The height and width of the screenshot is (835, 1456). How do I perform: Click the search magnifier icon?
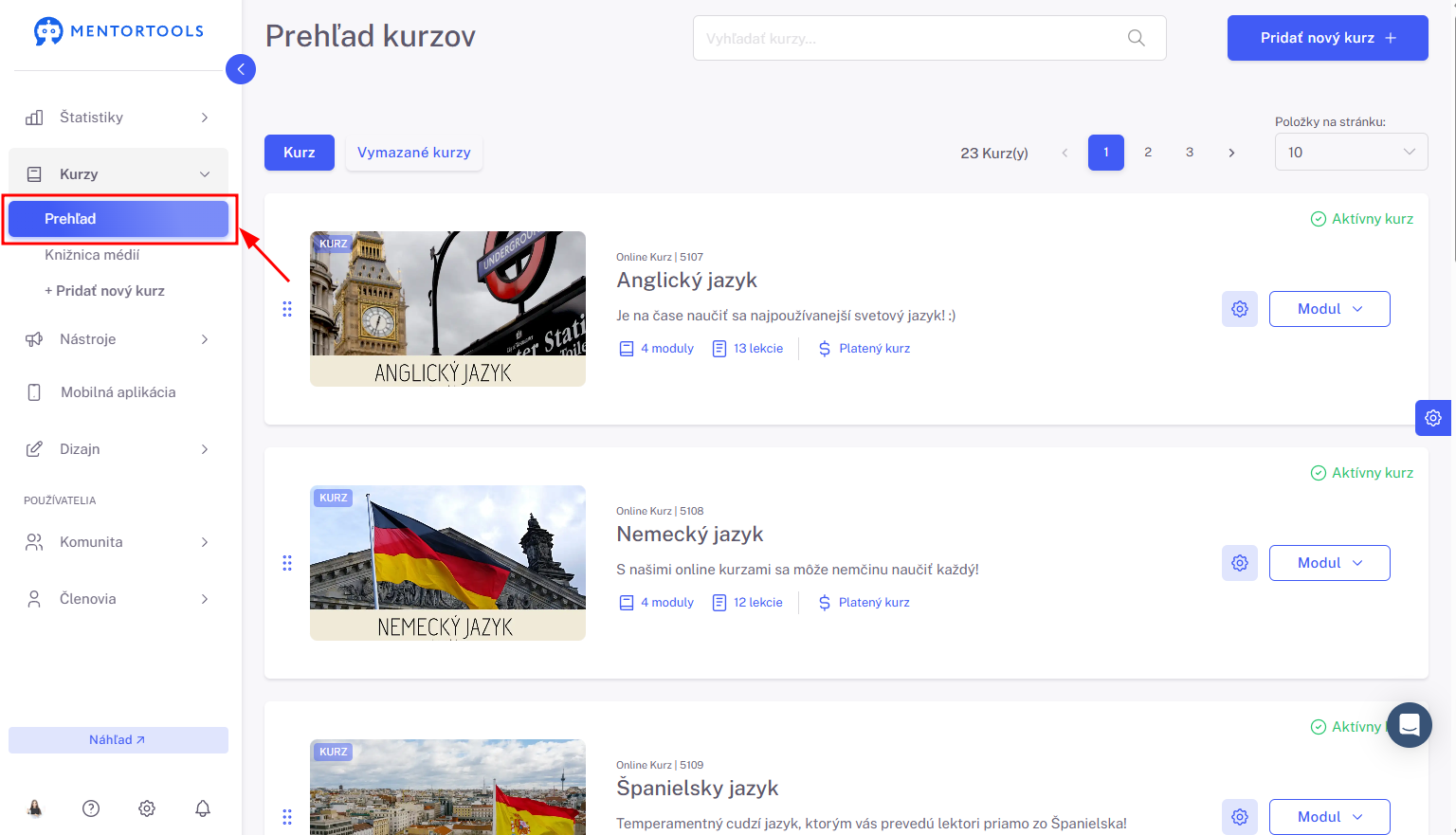click(1136, 38)
